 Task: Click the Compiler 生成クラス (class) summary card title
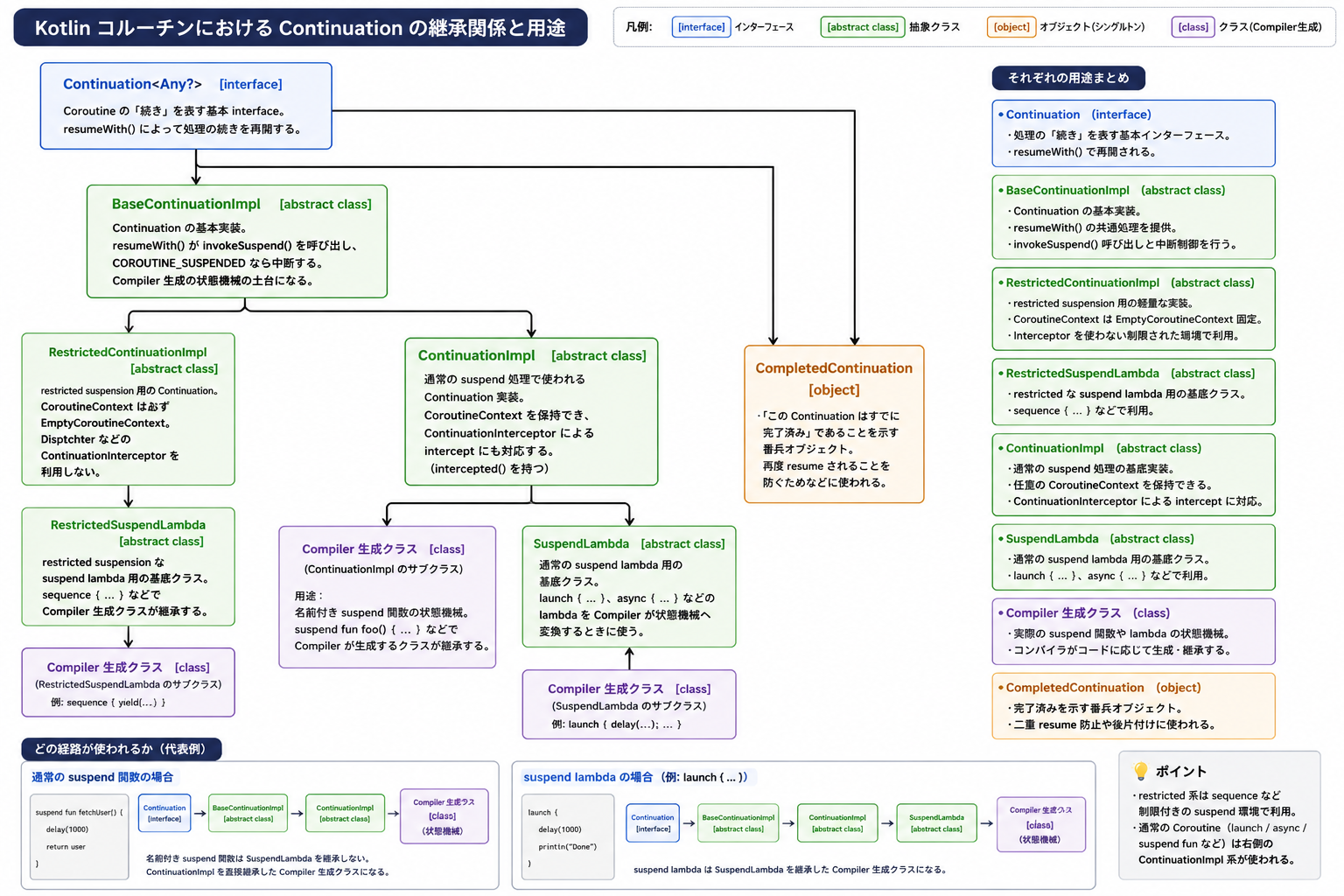1088,613
